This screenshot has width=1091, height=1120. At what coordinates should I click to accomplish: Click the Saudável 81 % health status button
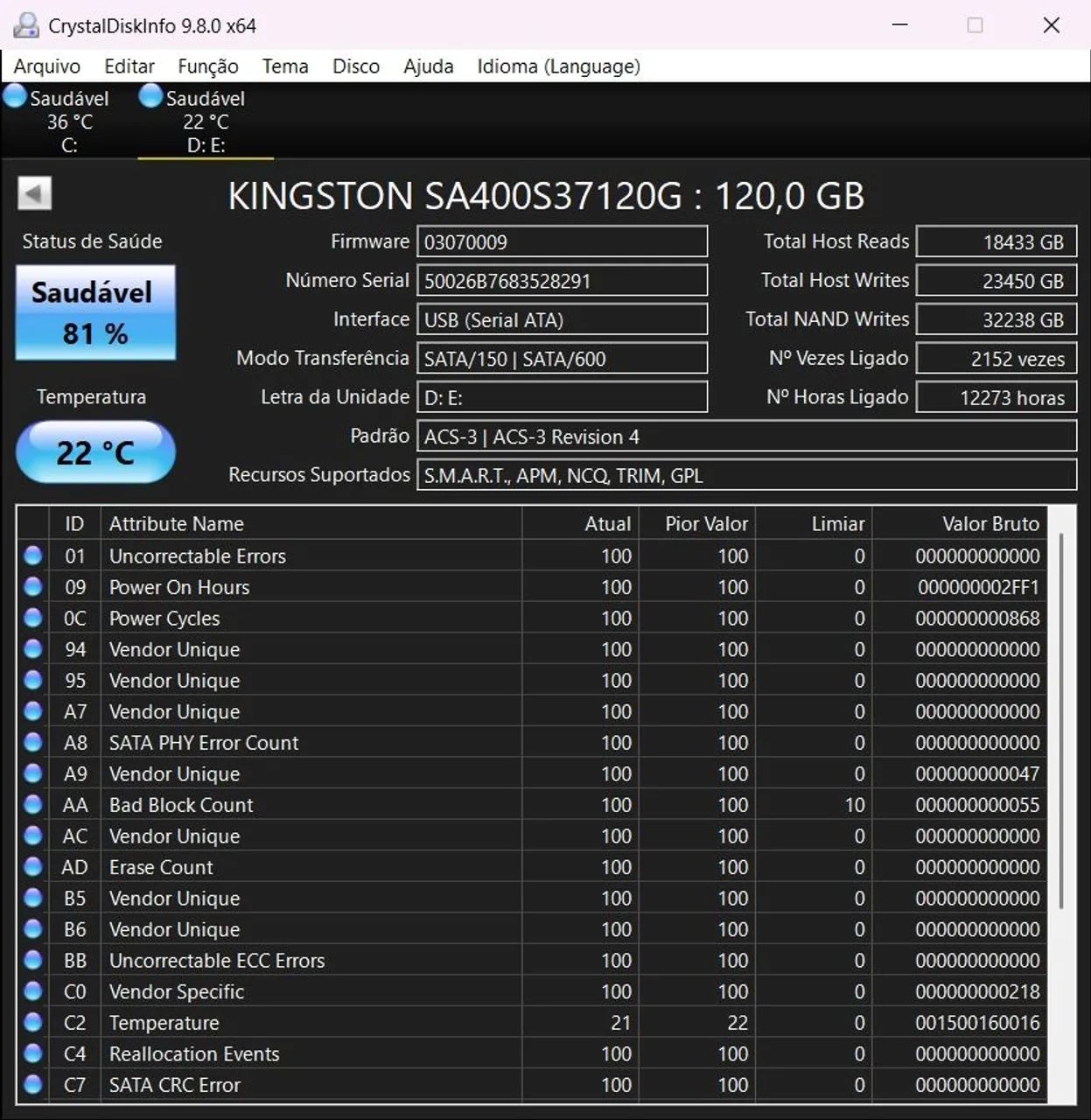[x=95, y=312]
